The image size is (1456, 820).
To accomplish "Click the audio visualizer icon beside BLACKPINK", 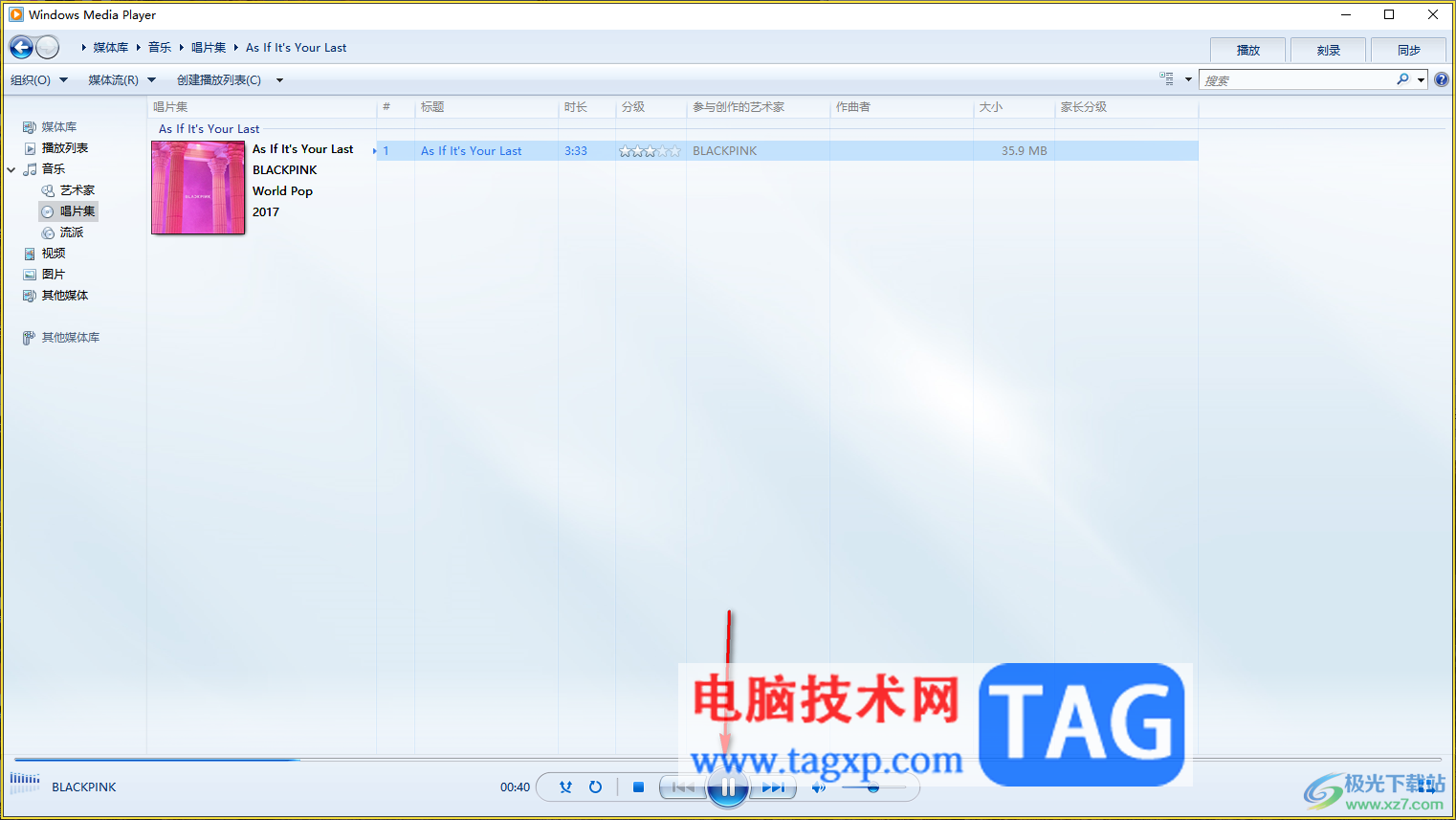I will [25, 784].
